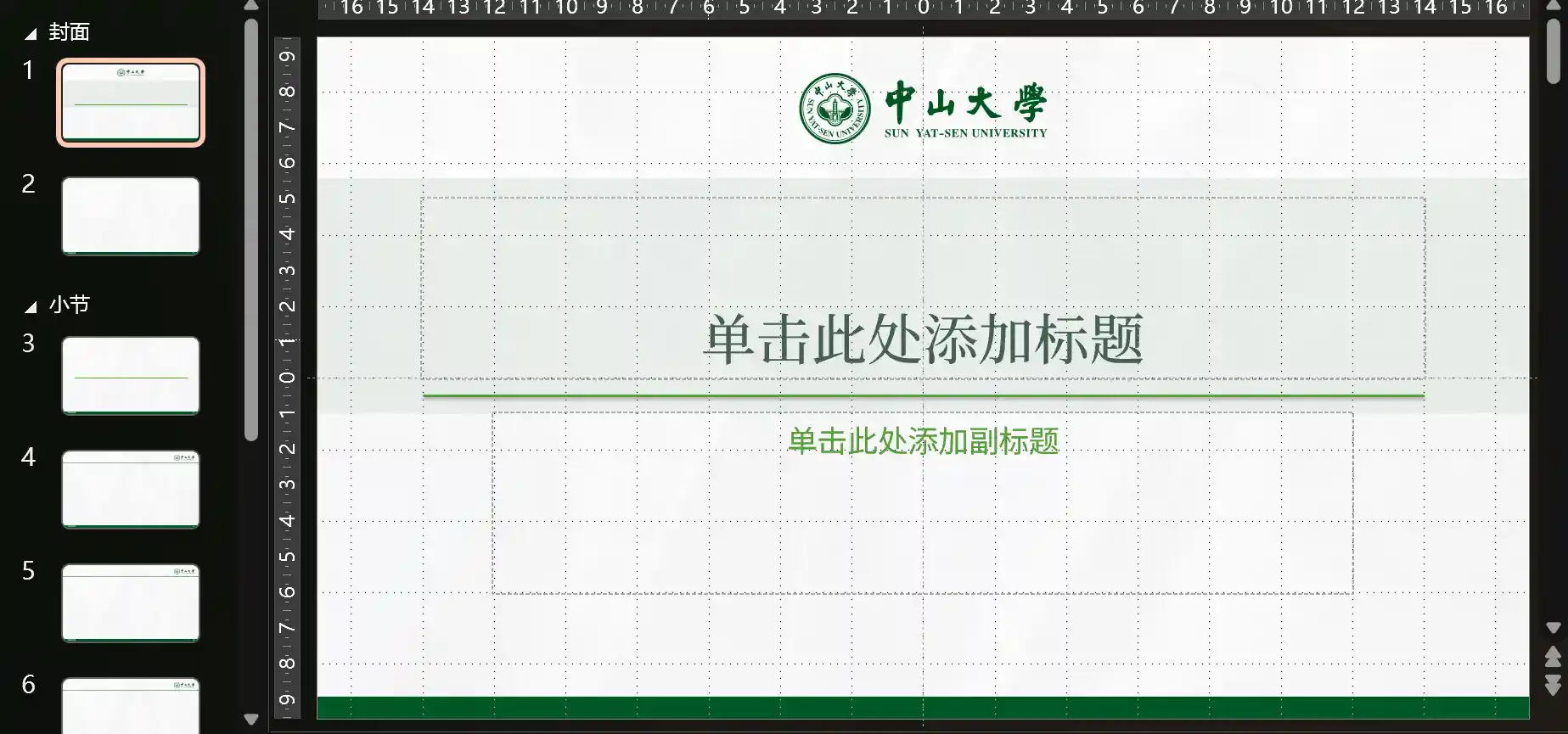Select the 封面 section header label

tap(69, 32)
